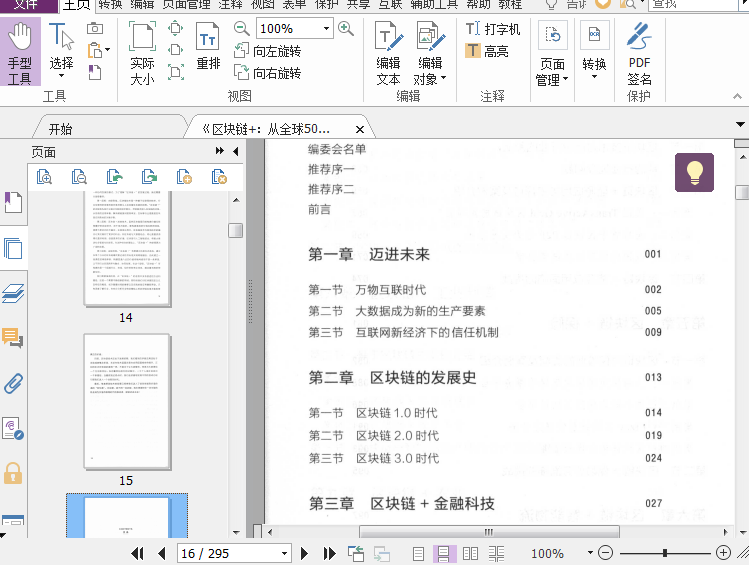Enable single page view mode
Image resolution: width=749 pixels, height=565 pixels.
pos(418,554)
